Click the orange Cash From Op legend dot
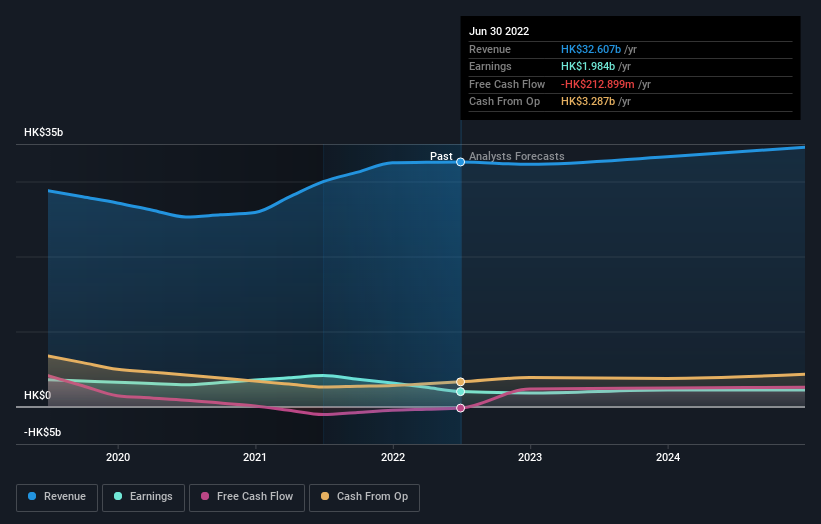Image resolution: width=821 pixels, height=524 pixels. (325, 496)
